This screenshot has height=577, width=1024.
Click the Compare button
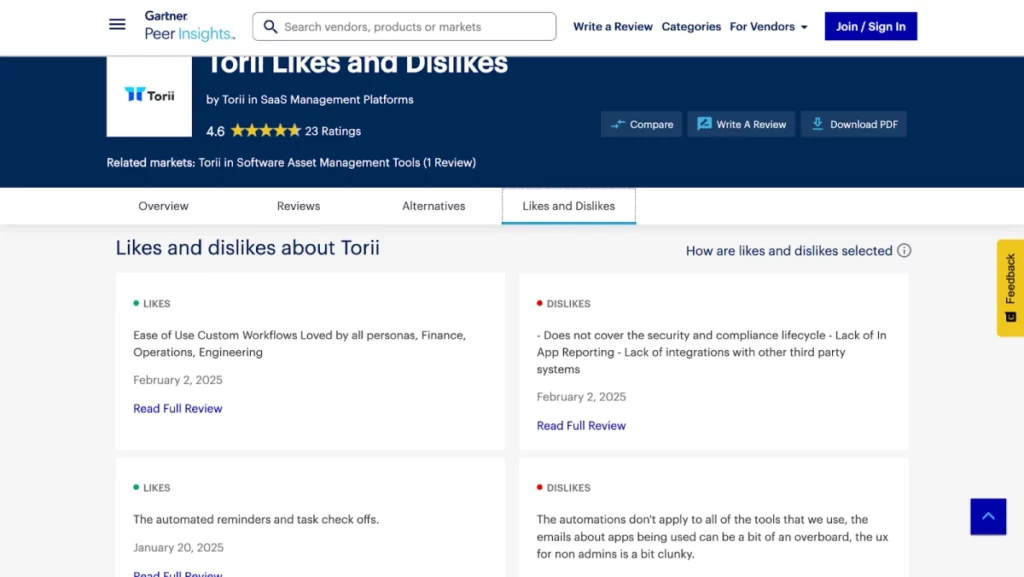[x=641, y=124]
